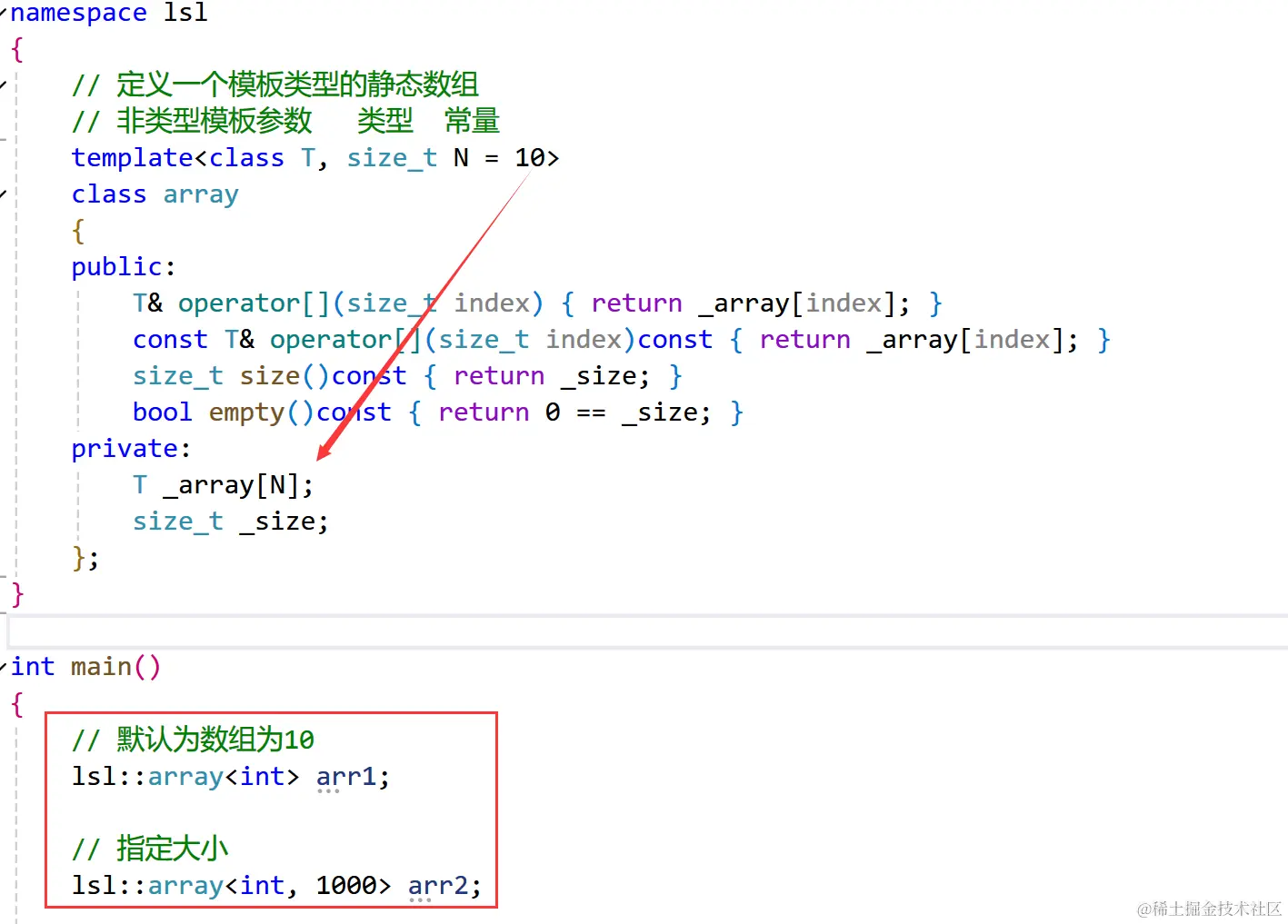The height and width of the screenshot is (924, 1288).
Task: Click the 'main' function name
Action: click(101, 667)
